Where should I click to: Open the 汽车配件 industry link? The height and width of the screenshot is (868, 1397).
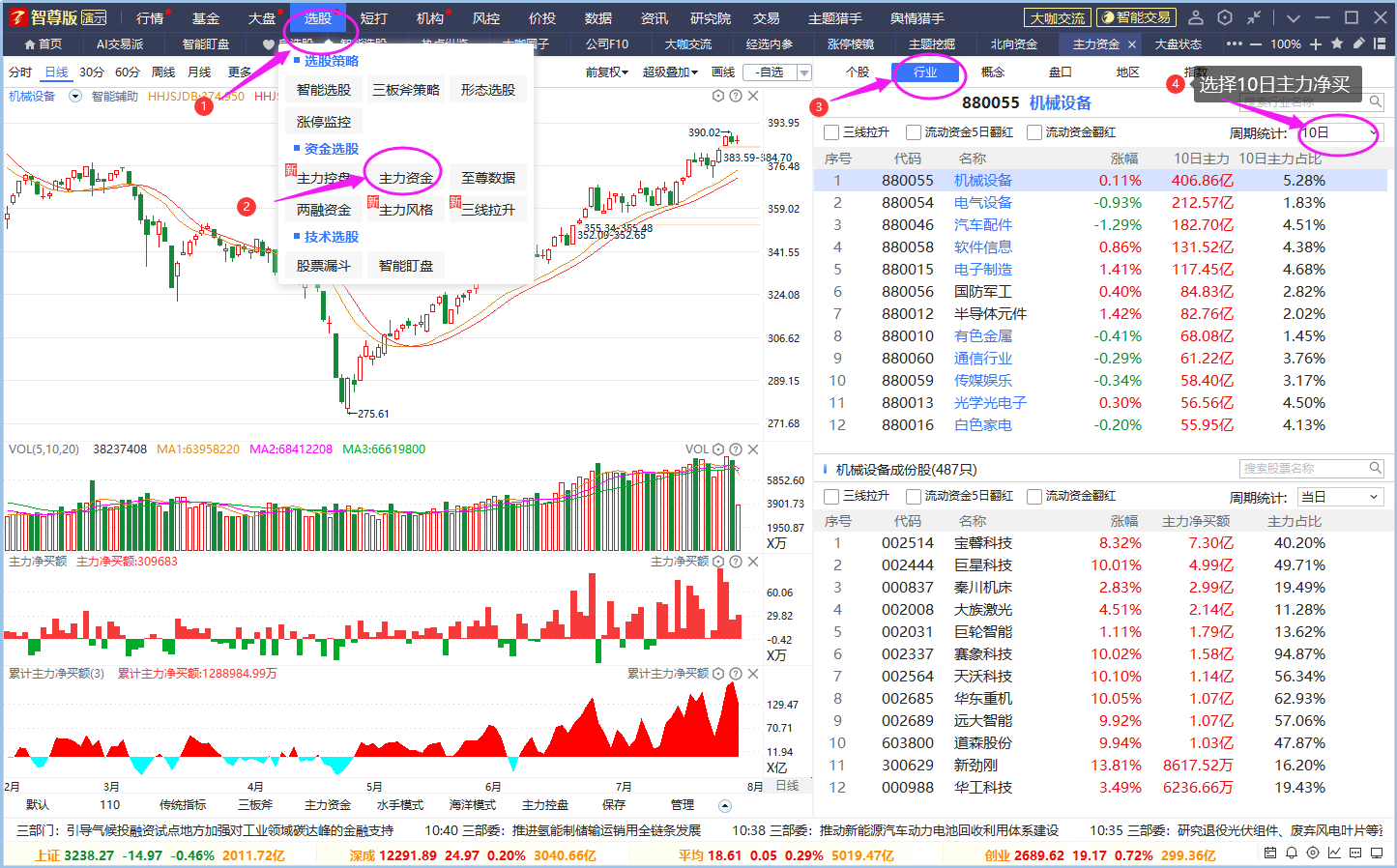pos(983,225)
